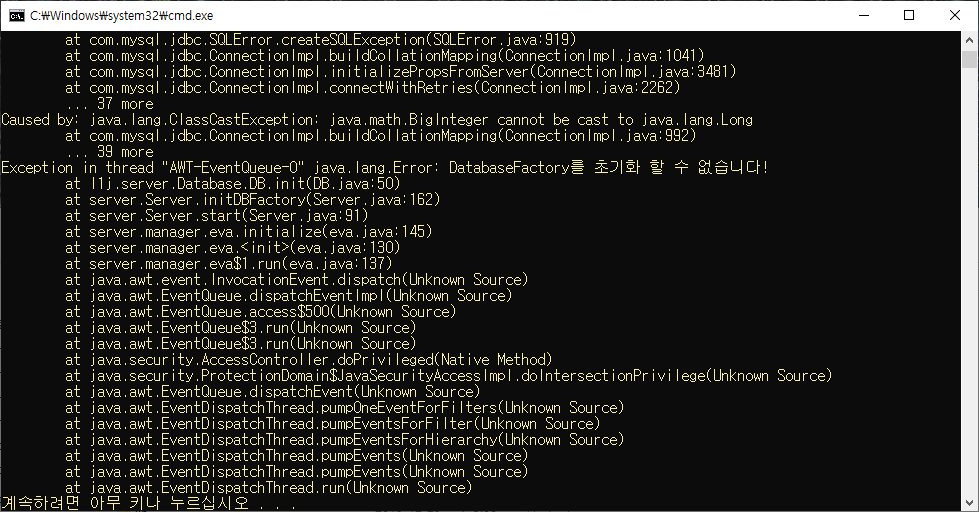Grab the vertical scrollbar thumb

(x=969, y=59)
